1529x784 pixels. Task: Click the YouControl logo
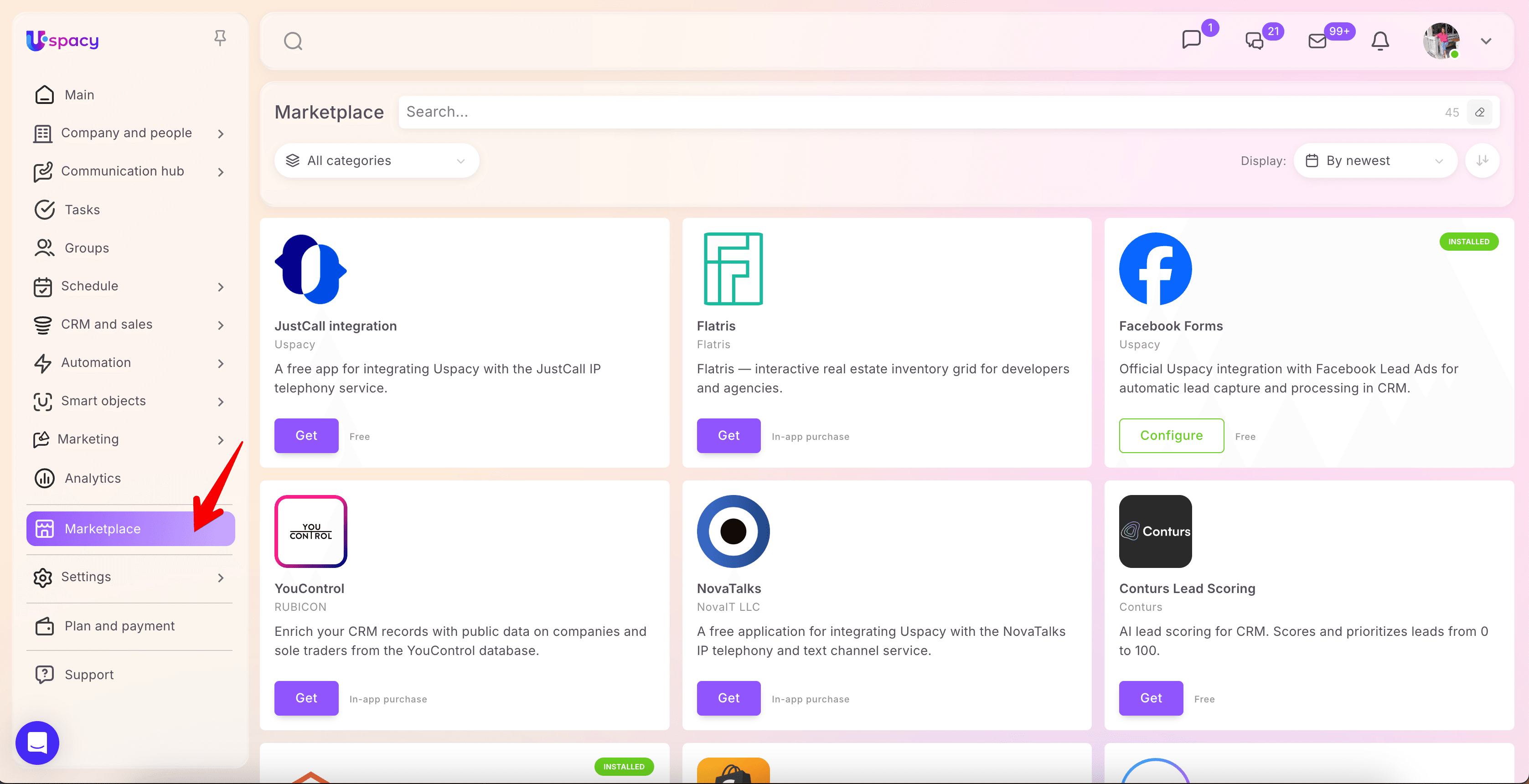tap(311, 531)
